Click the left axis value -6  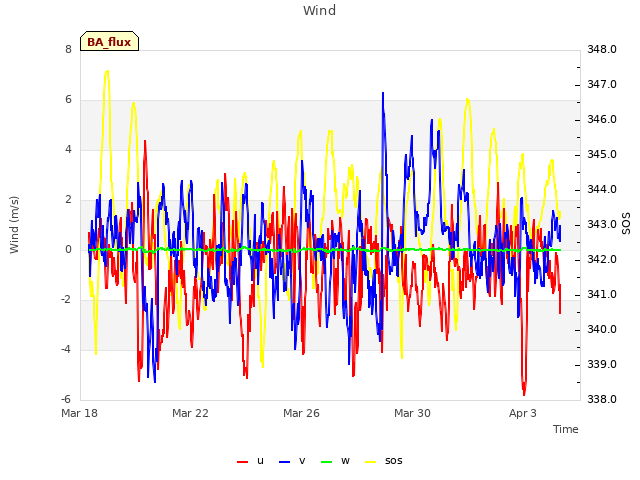point(66,400)
